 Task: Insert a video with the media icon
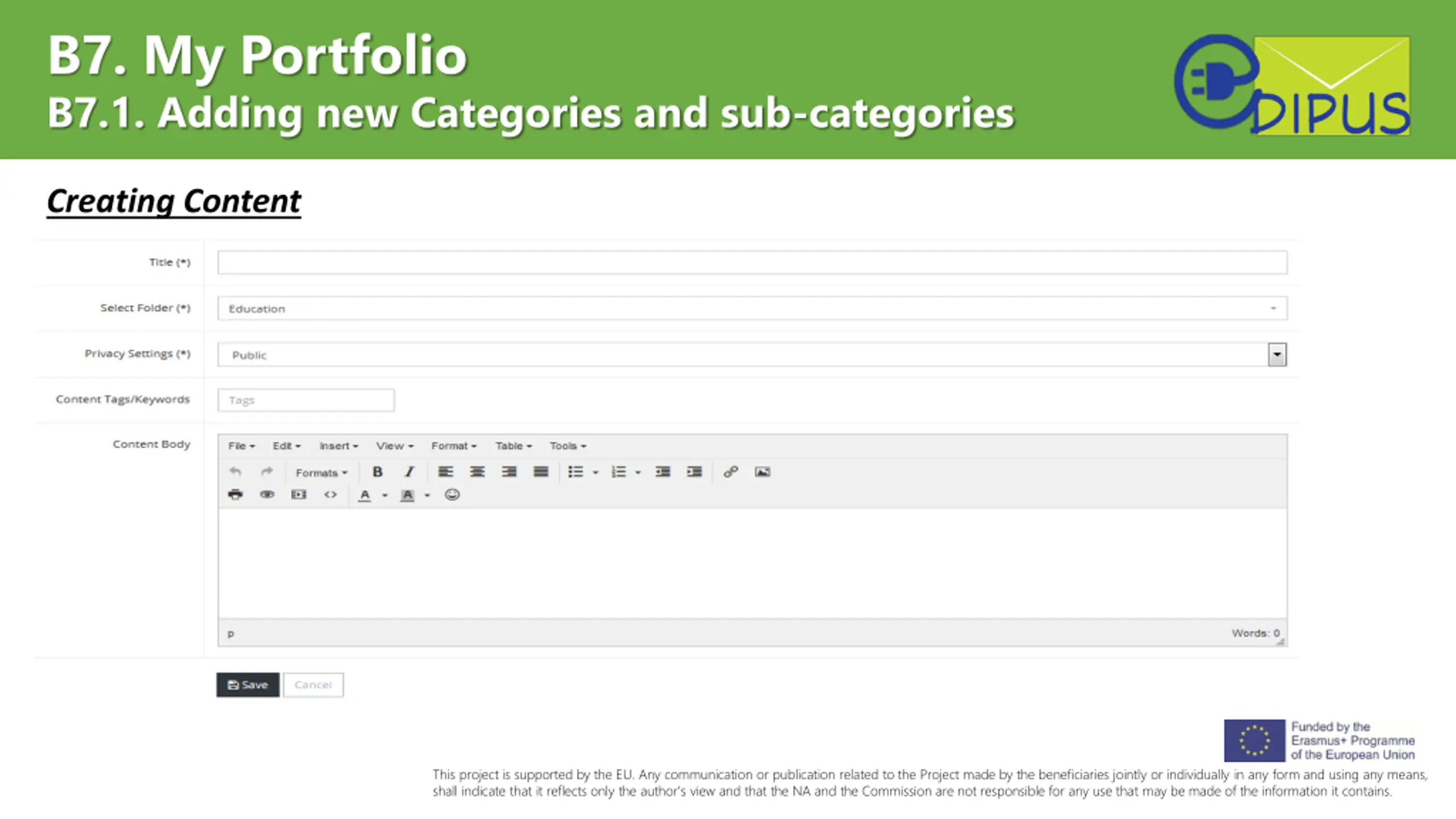[x=299, y=494]
